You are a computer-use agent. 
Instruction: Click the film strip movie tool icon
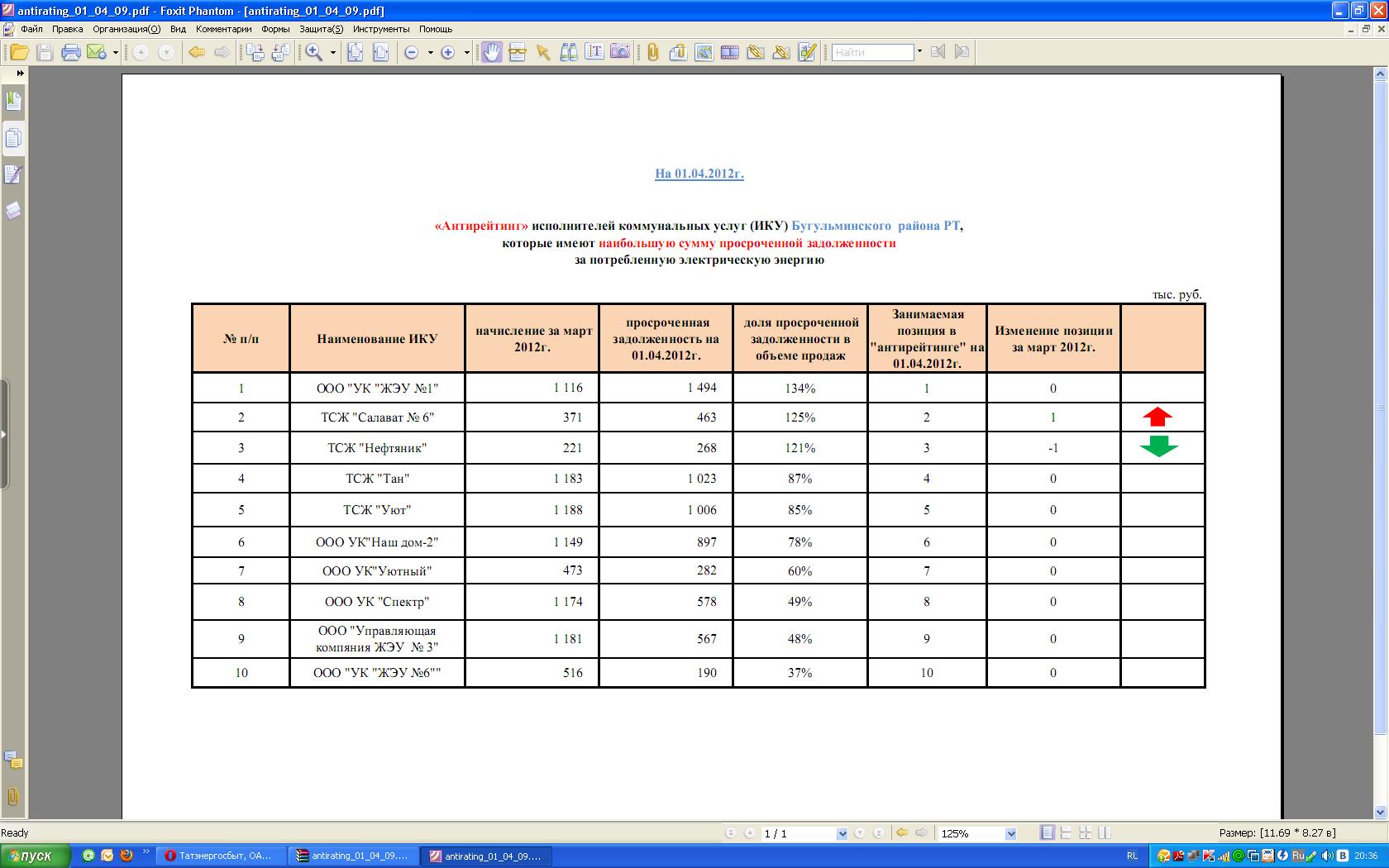(x=730, y=53)
